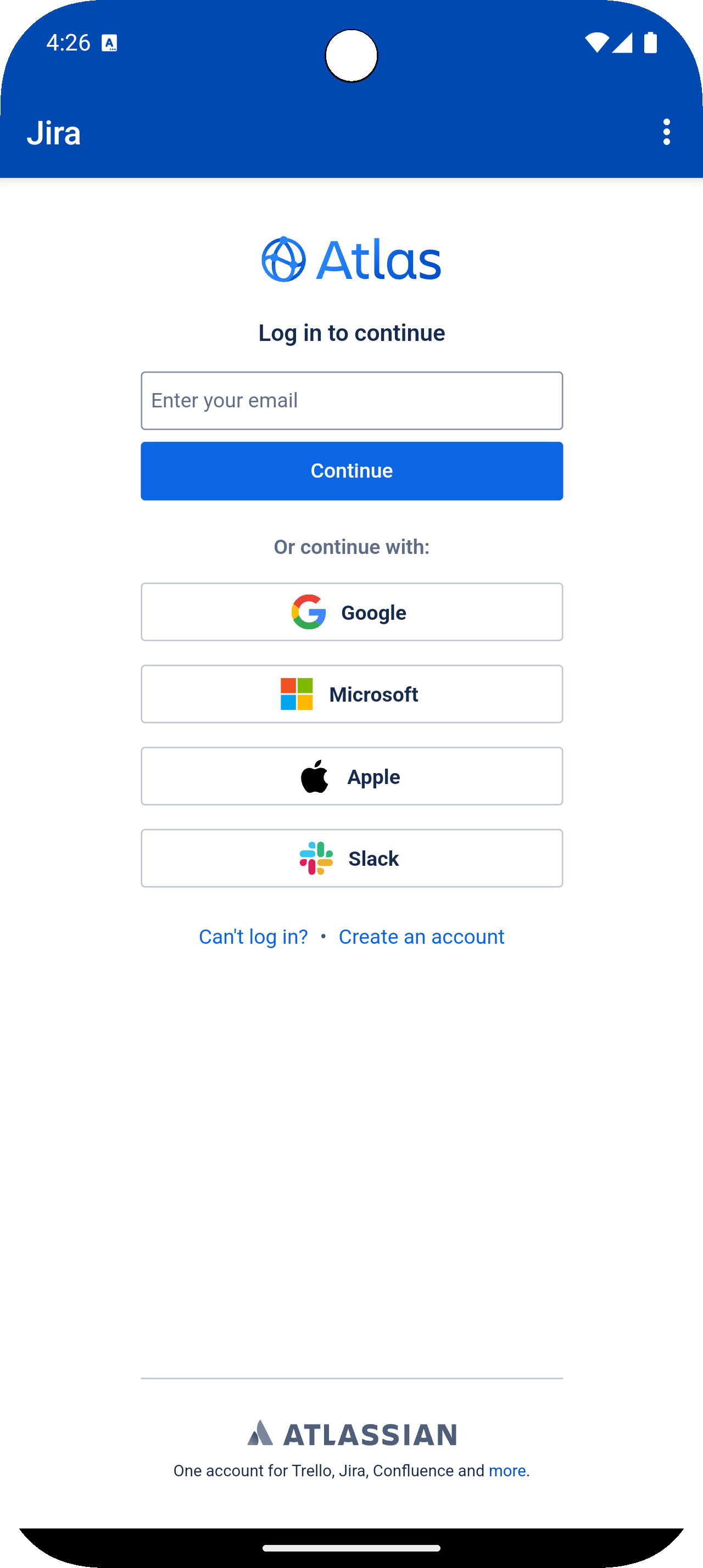
Task: Click the more link in footer
Action: (x=507, y=1471)
